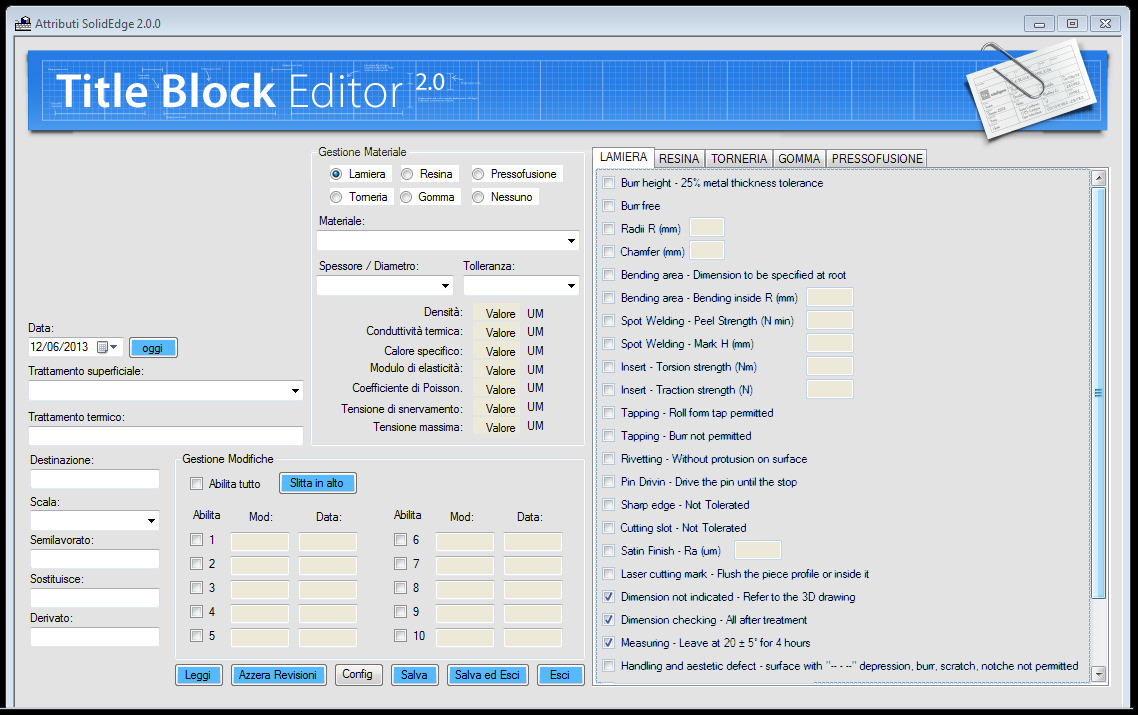Screen dimensions: 1138x715
Task: Open the date field dropdown arrow
Action: (x=114, y=347)
